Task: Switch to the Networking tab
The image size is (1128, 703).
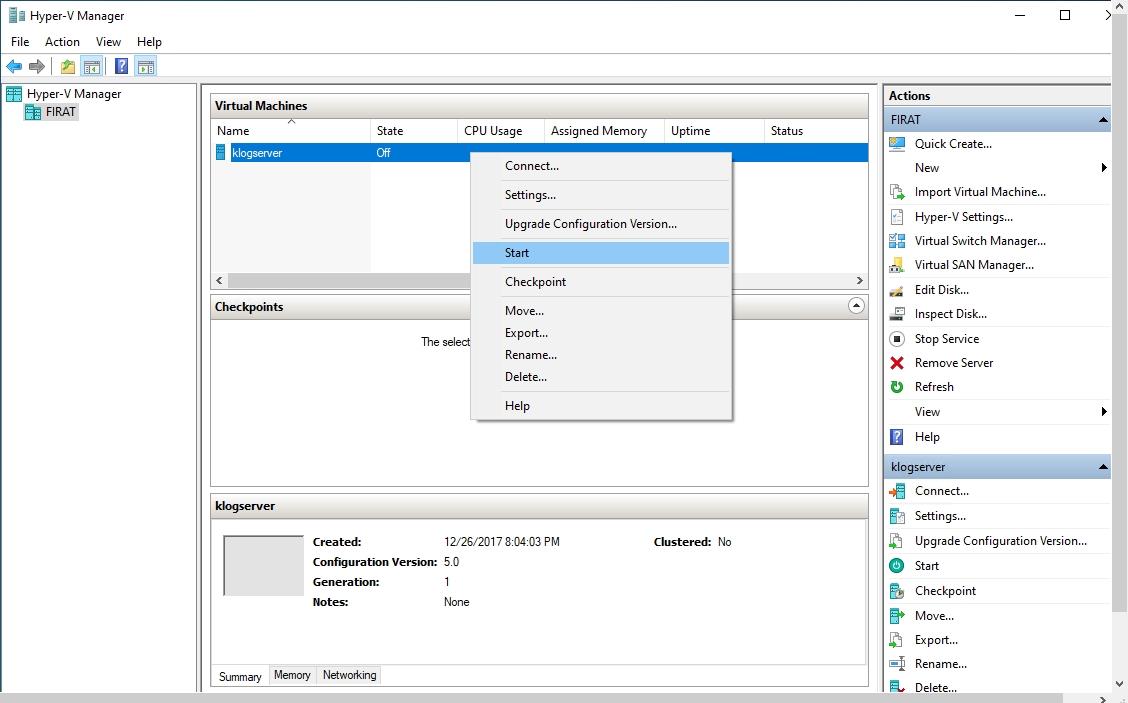Action: point(350,675)
